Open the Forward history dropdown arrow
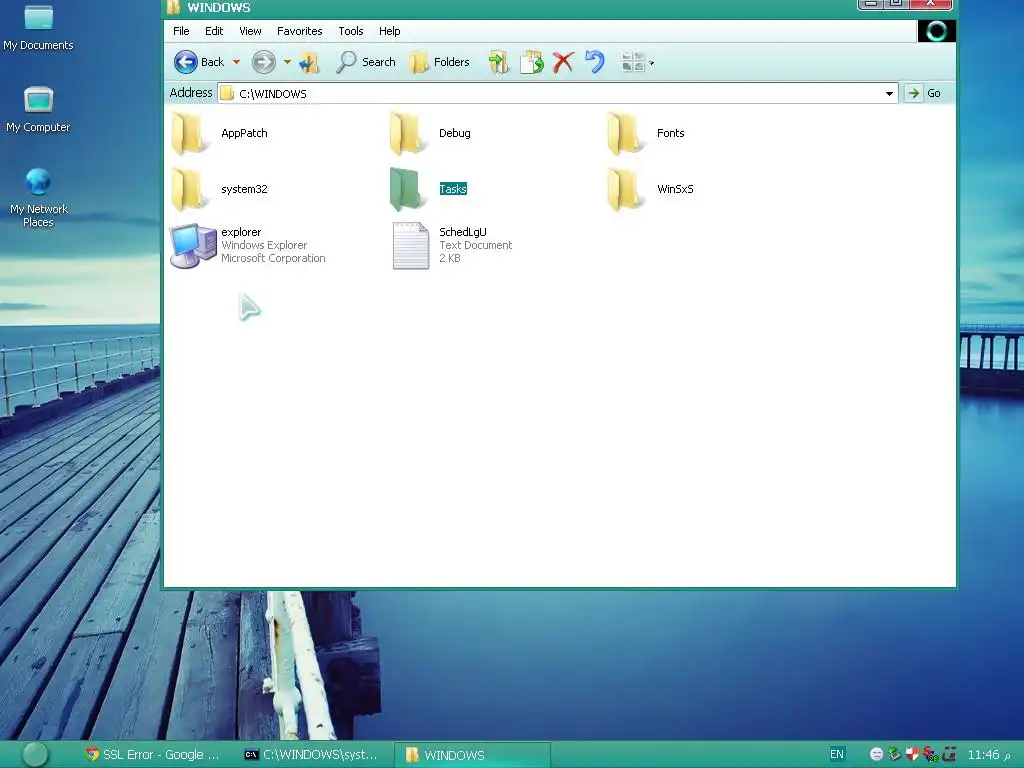Screen dimensions: 1024x768 (x=287, y=62)
